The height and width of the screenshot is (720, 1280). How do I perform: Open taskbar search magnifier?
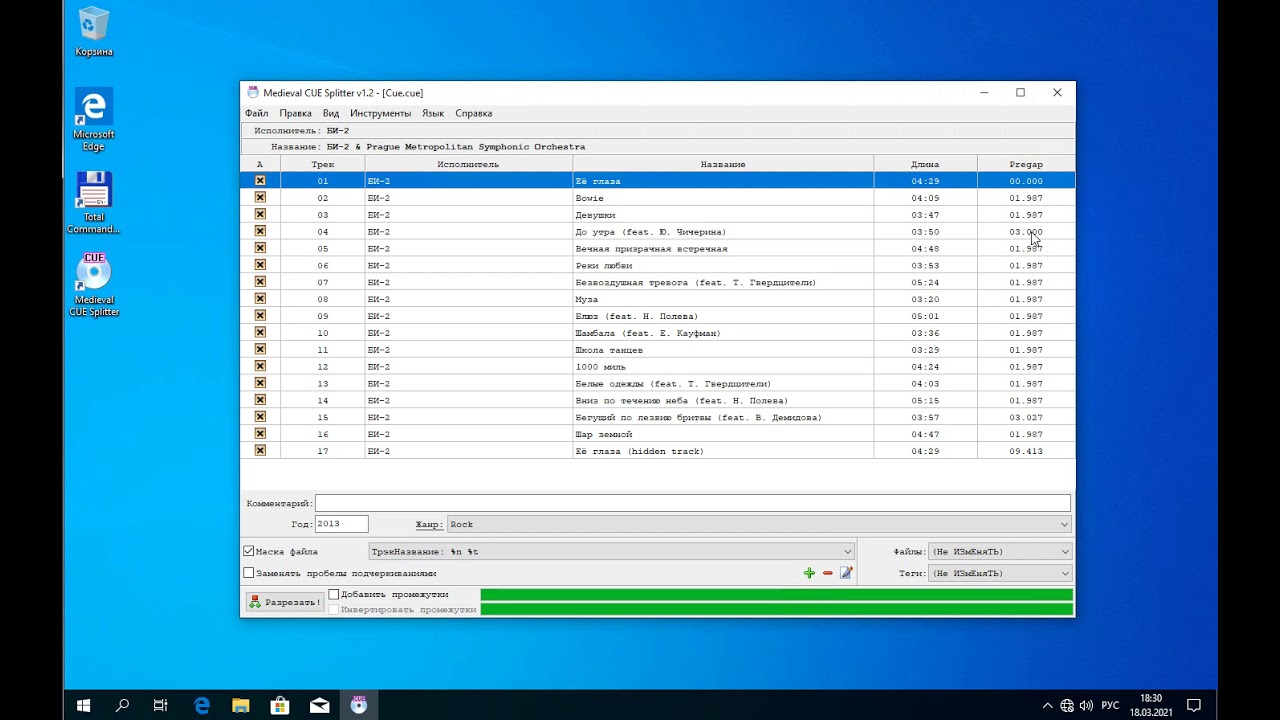122,705
